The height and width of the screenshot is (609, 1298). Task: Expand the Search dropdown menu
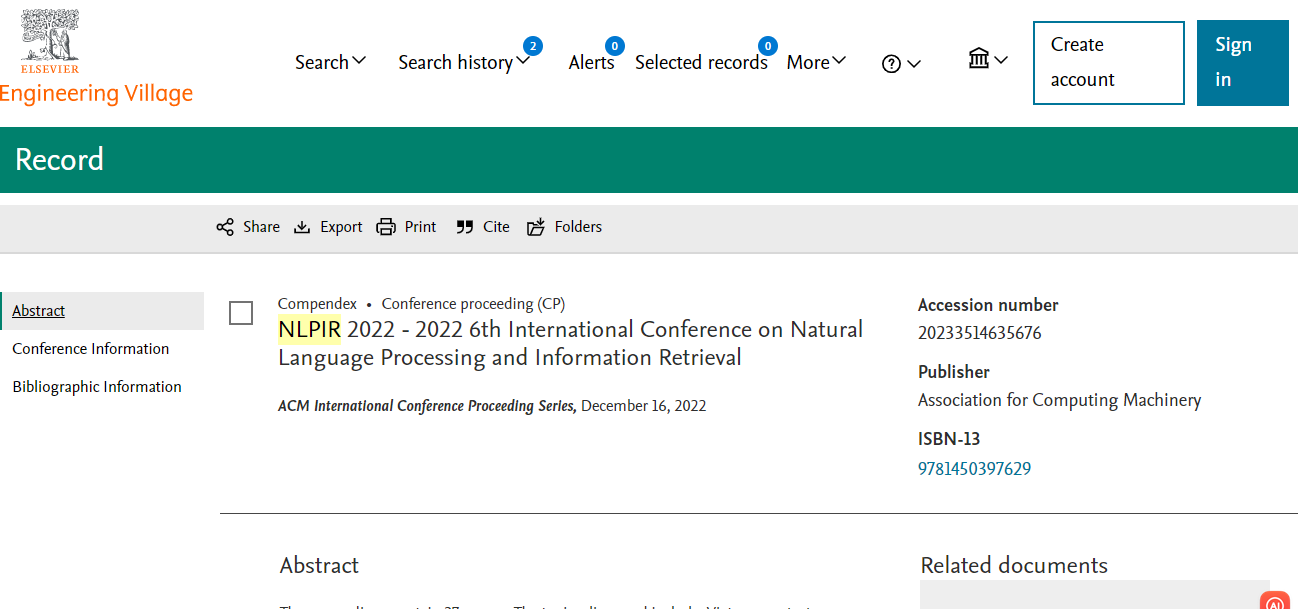tap(331, 62)
